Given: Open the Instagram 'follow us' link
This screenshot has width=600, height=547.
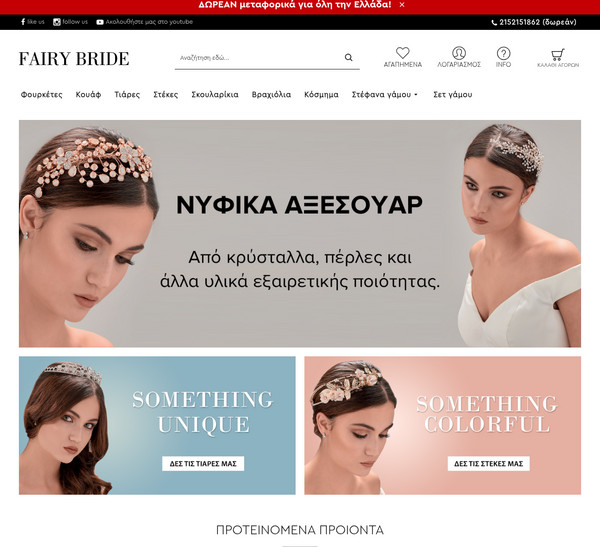Looking at the screenshot, I should pyautogui.click(x=70, y=22).
